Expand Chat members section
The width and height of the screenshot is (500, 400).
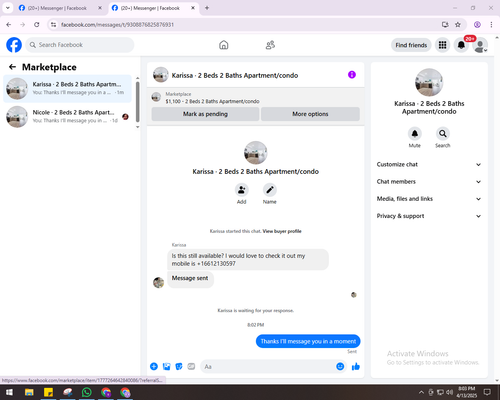(429, 182)
